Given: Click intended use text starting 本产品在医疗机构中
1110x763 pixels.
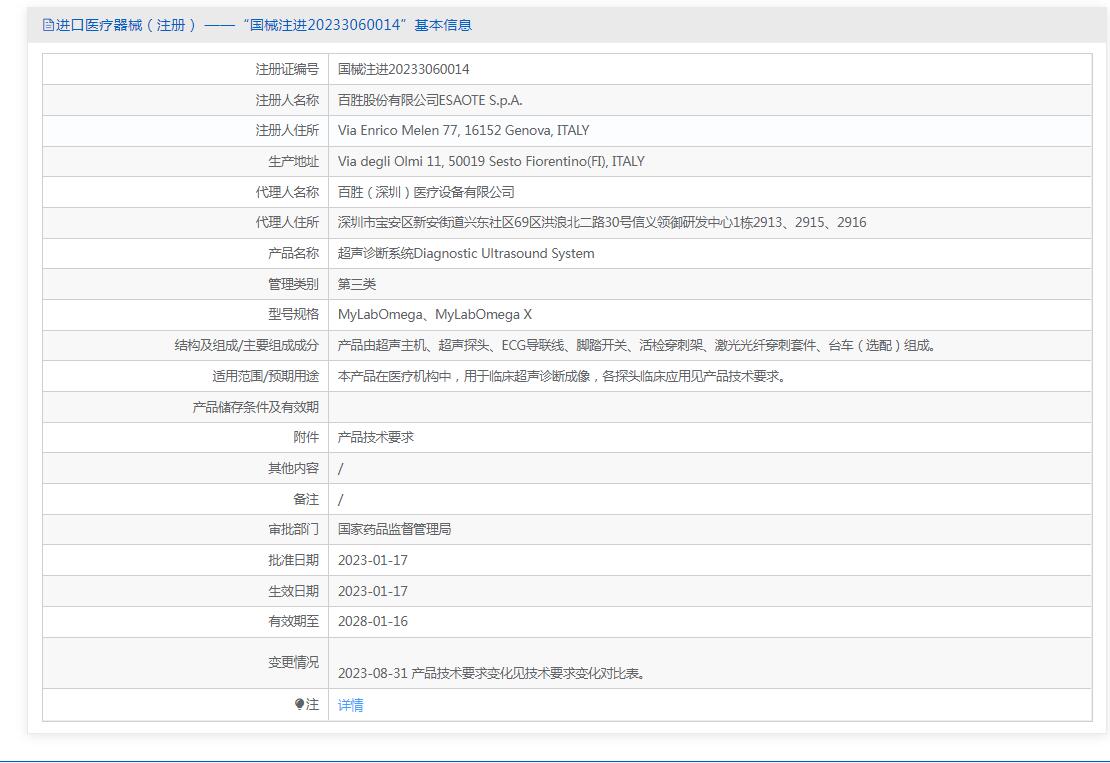Looking at the screenshot, I should [x=563, y=376].
